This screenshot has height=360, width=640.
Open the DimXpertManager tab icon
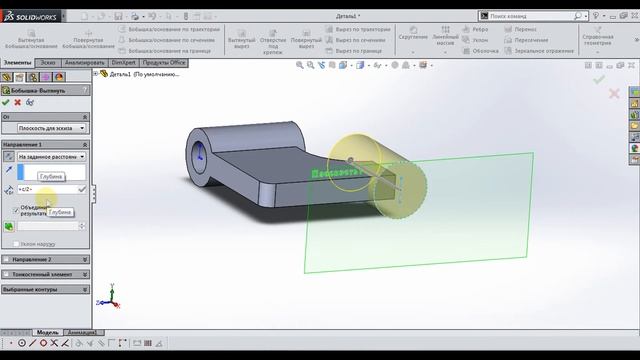(46, 77)
